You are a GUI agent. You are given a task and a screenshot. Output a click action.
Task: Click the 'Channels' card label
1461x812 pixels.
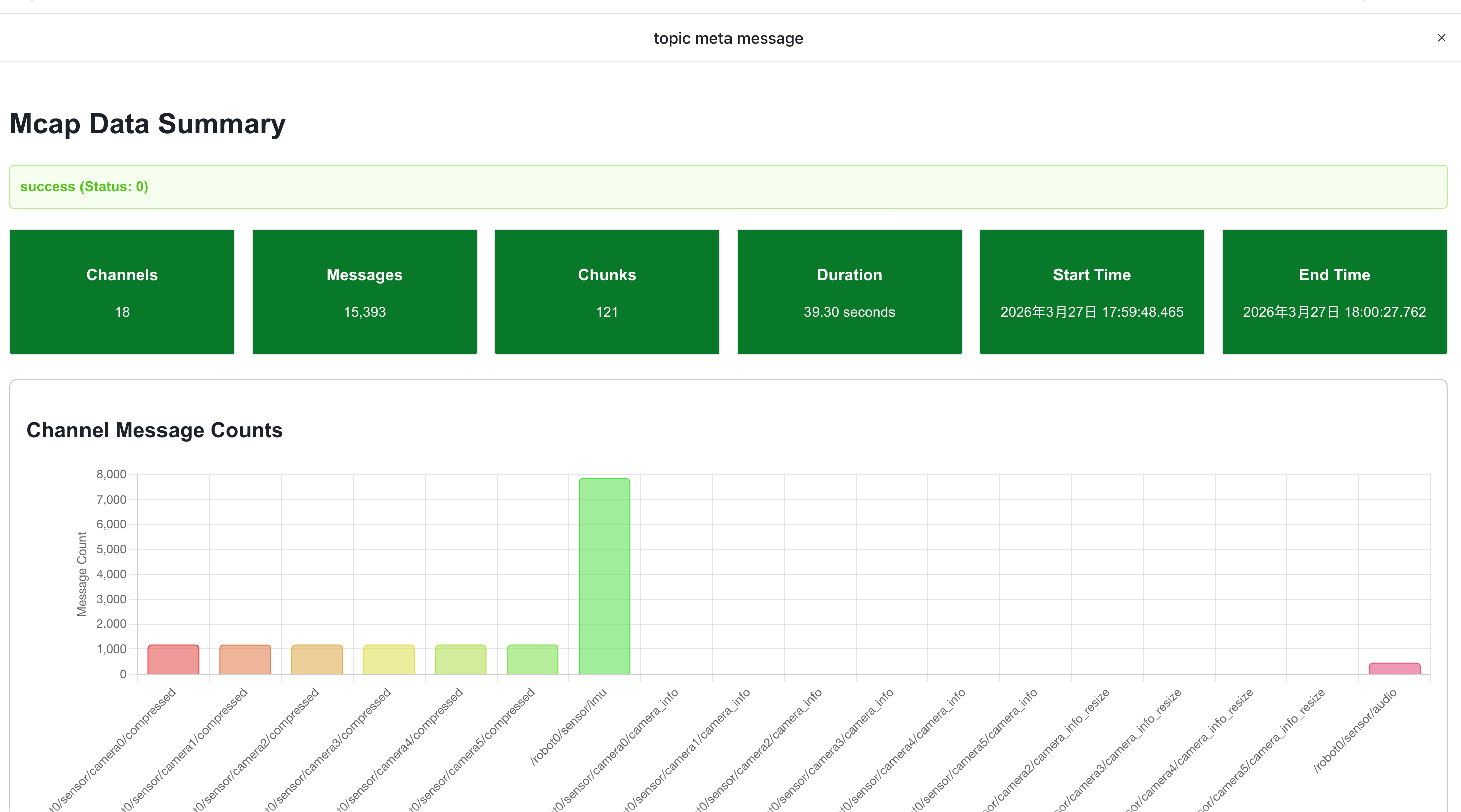(122, 275)
